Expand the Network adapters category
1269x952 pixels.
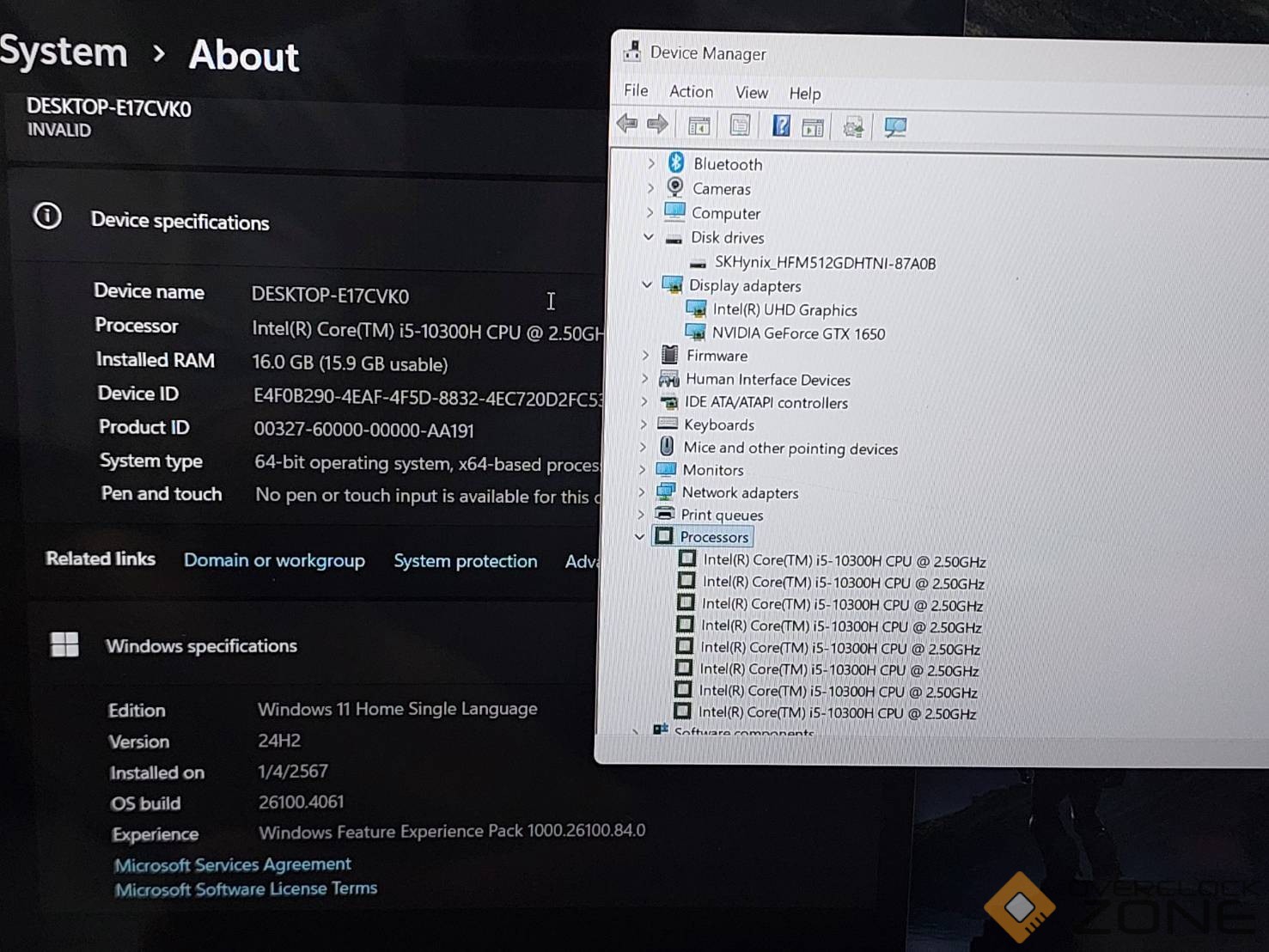[x=642, y=492]
